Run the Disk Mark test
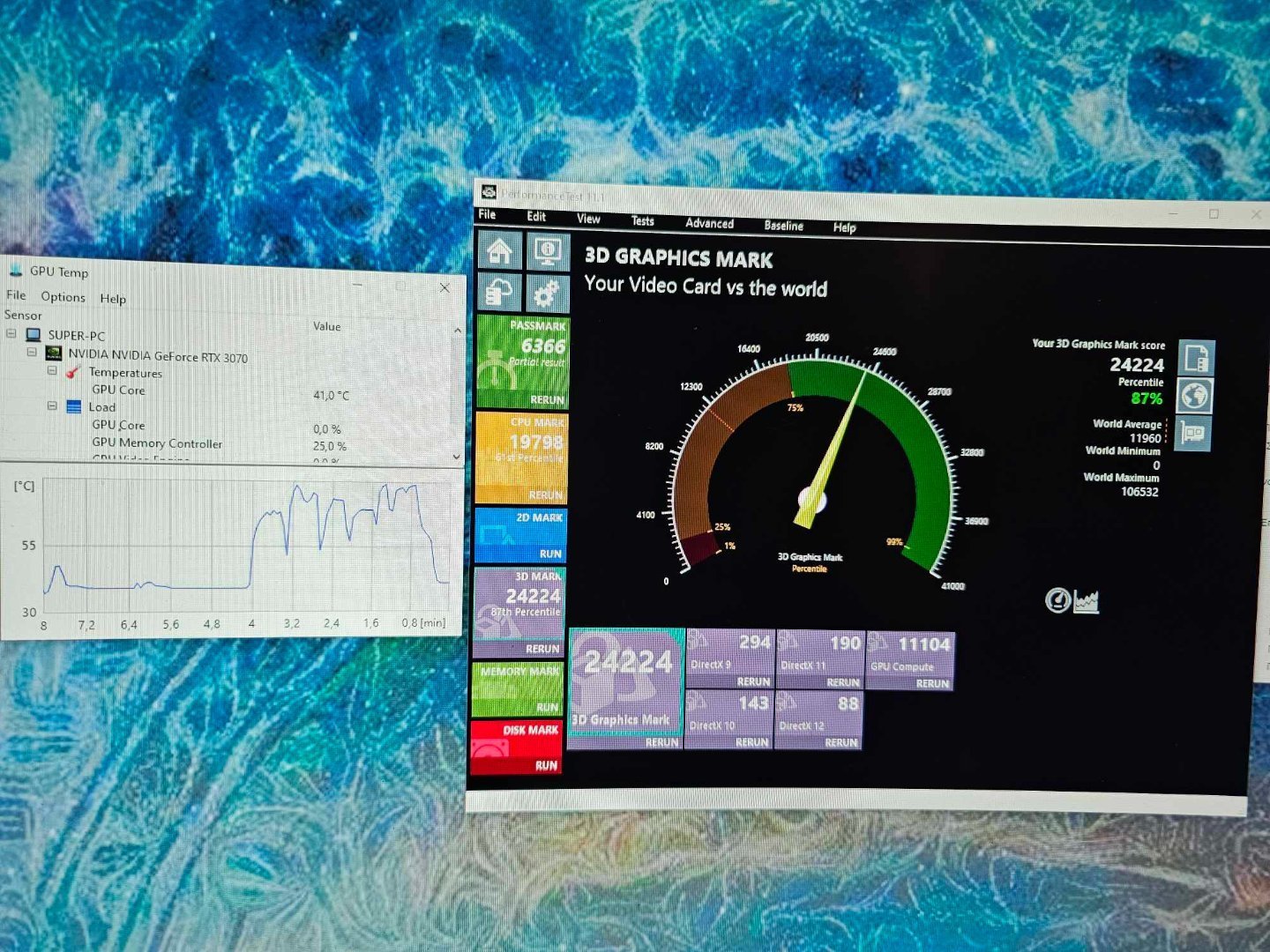The height and width of the screenshot is (952, 1270). [x=546, y=765]
